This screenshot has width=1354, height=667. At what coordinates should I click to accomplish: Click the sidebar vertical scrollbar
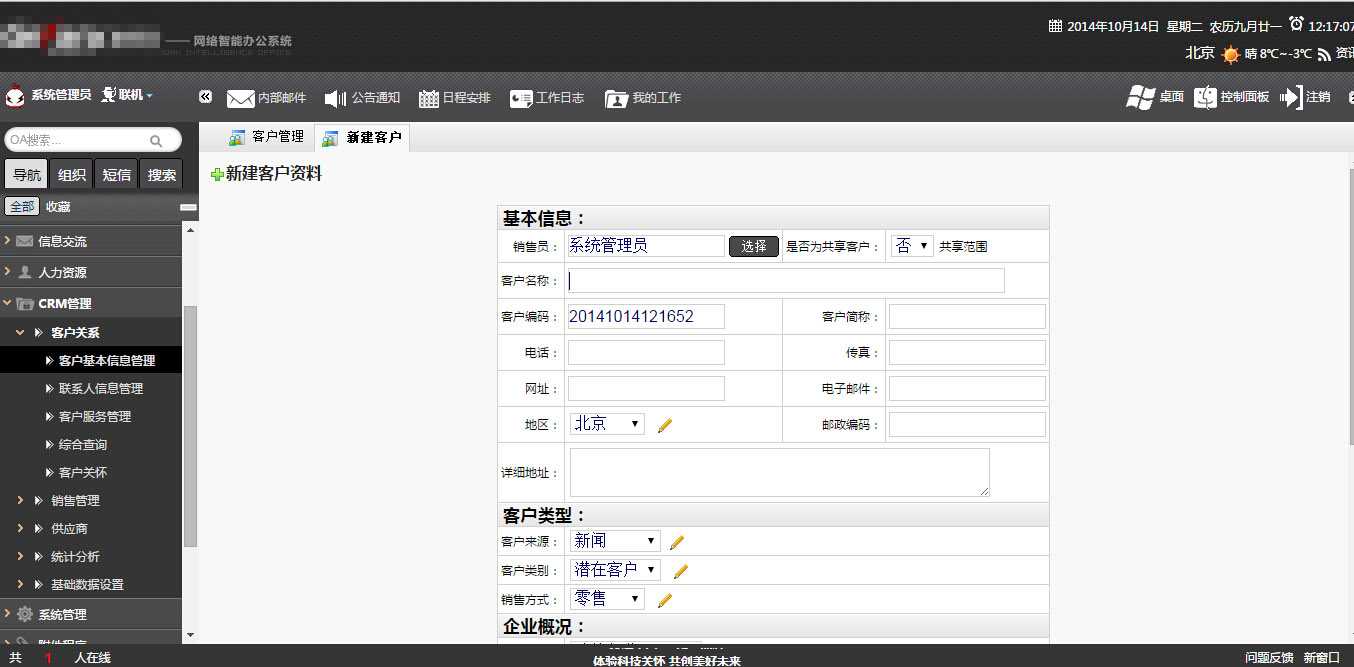[x=191, y=426]
